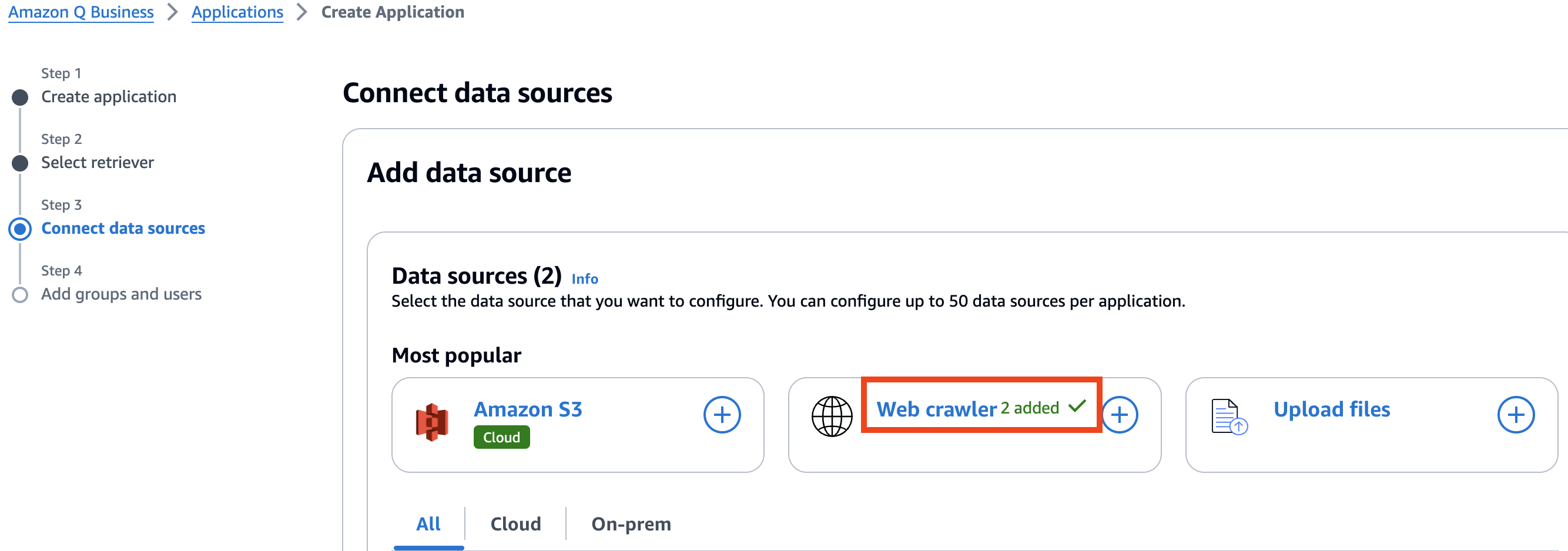
Task: Click the Info link next to Data sources
Action: pos(584,279)
